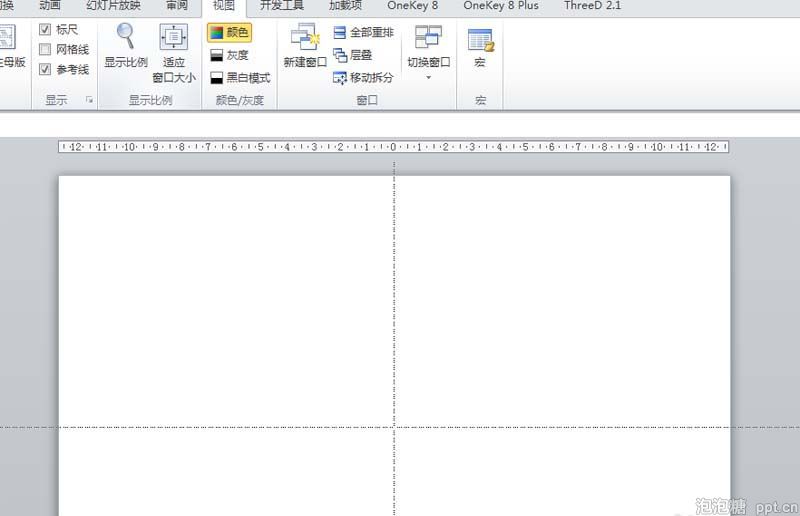Open a 新建窗口 new window

pyautogui.click(x=304, y=46)
